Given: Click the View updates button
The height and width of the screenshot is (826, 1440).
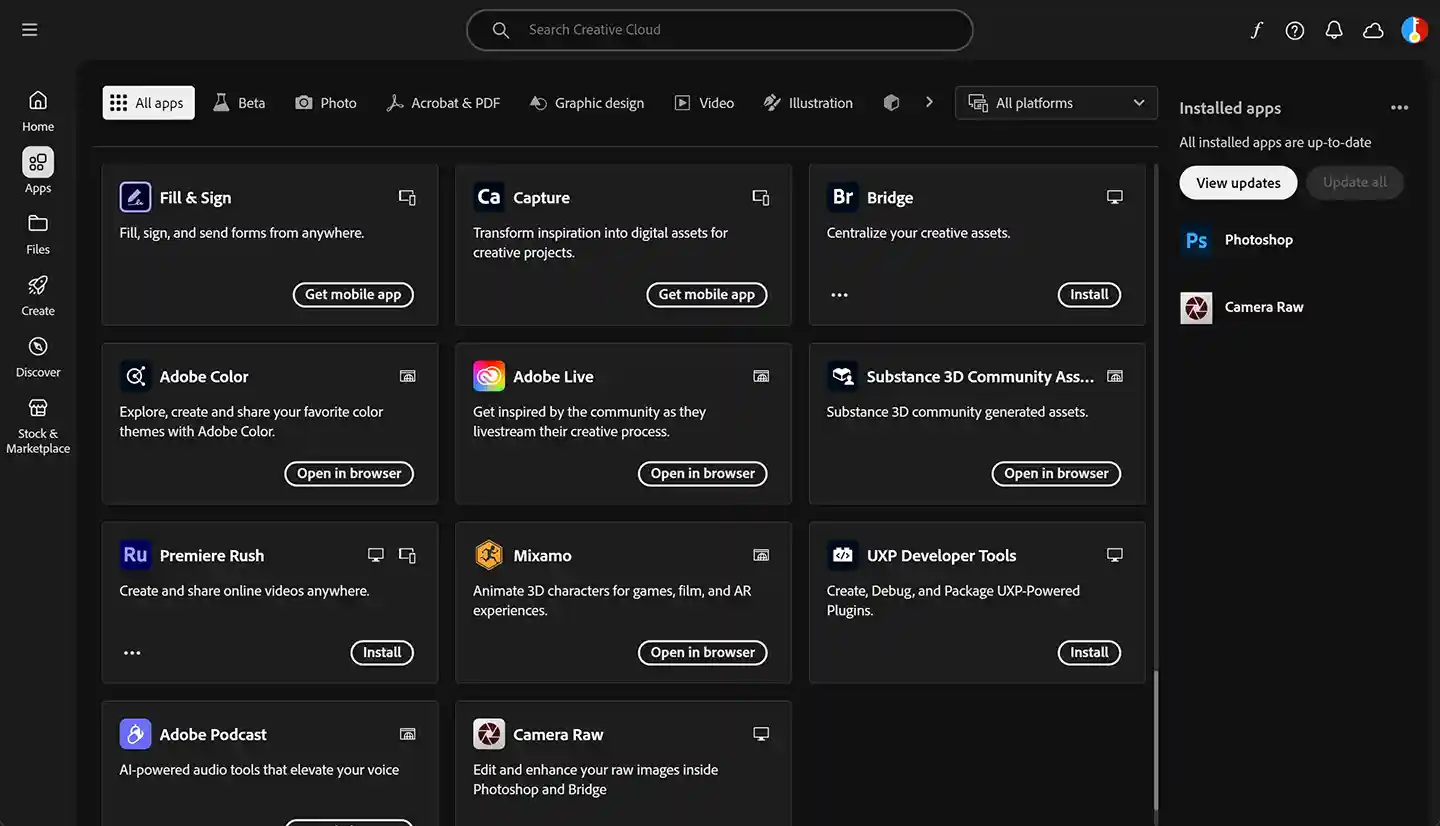Looking at the screenshot, I should [x=1238, y=183].
